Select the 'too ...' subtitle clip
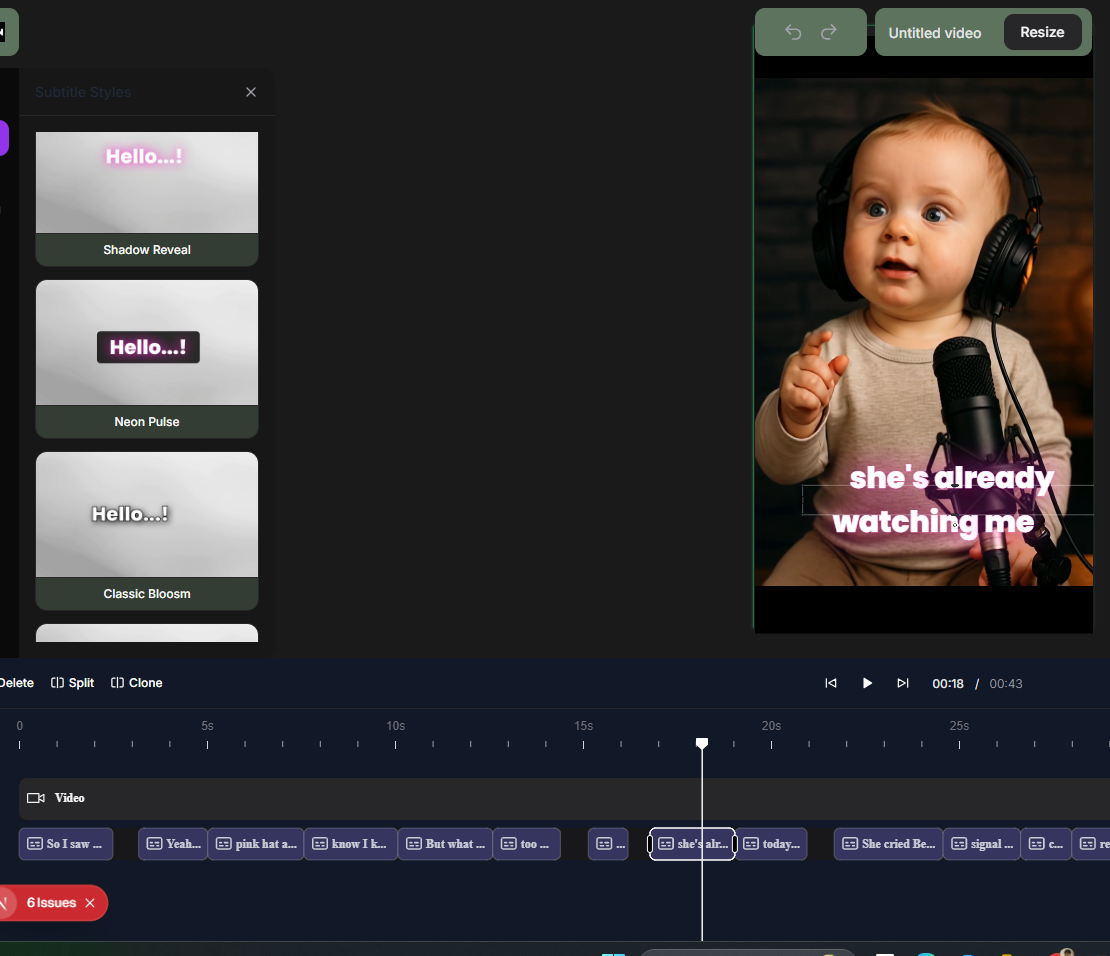This screenshot has width=1110, height=956. point(527,844)
